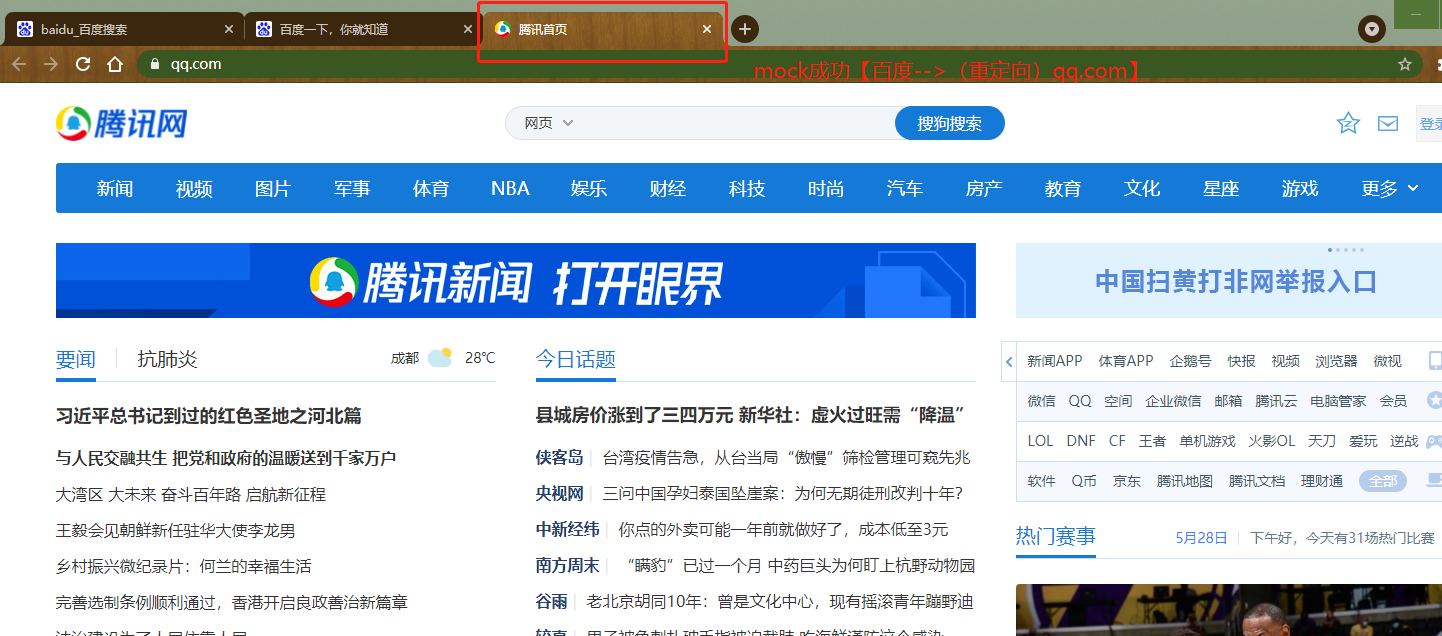Go to browser home icon
1442x636 pixels.
115,64
